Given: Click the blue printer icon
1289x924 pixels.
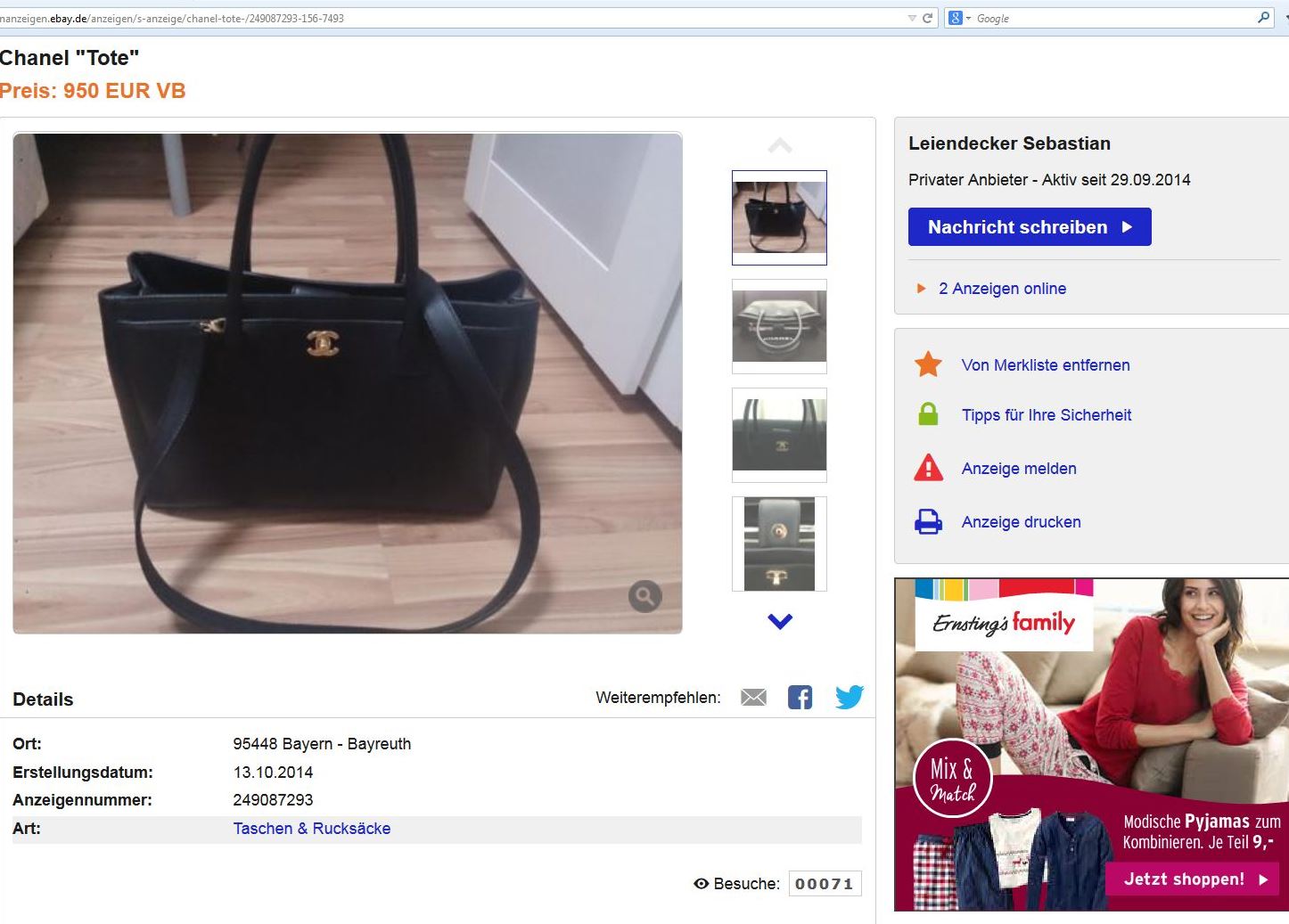Looking at the screenshot, I should point(928,521).
